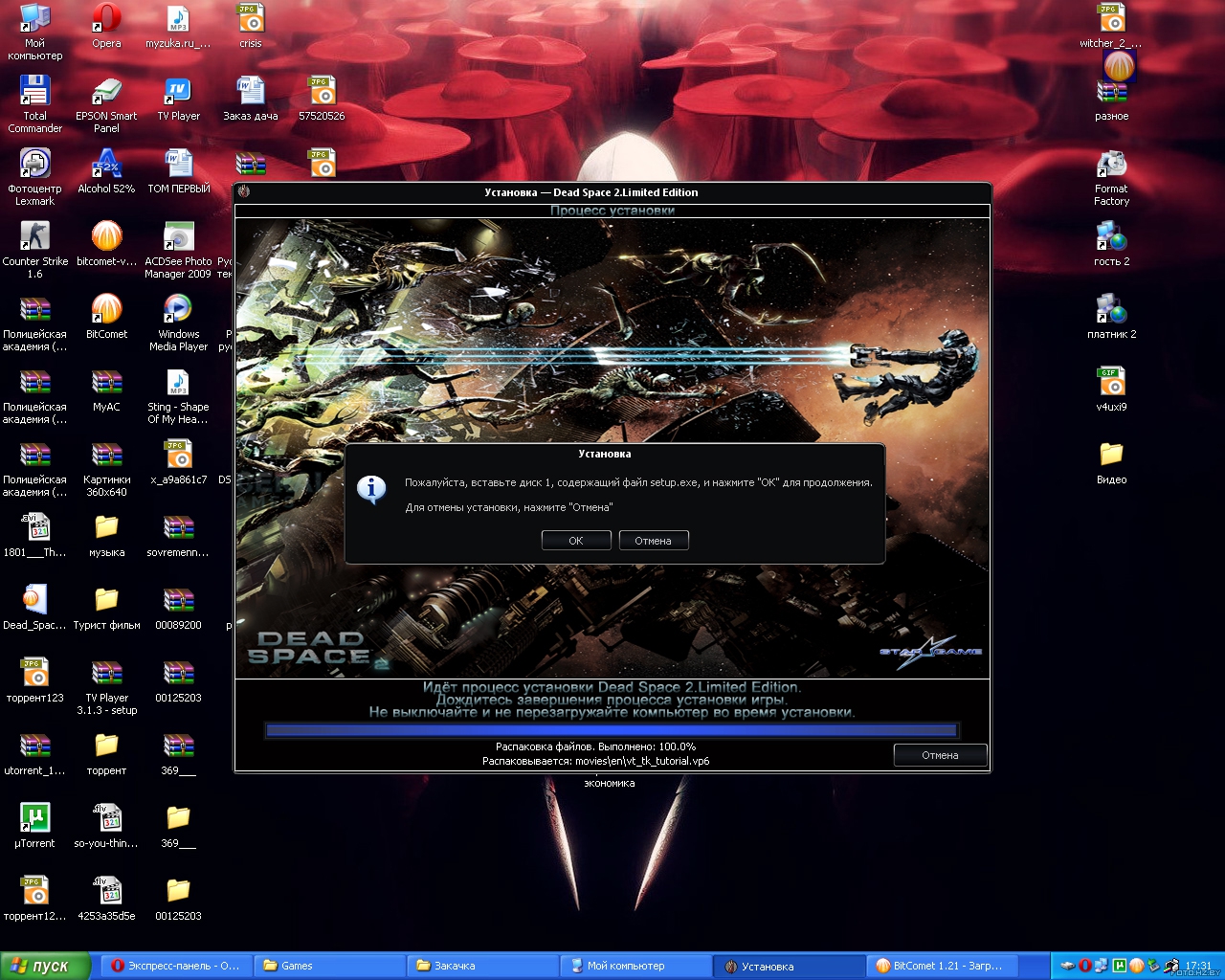Screen dimensions: 1225x980
Task: Switch to Установка taskbar button
Action: (789, 966)
